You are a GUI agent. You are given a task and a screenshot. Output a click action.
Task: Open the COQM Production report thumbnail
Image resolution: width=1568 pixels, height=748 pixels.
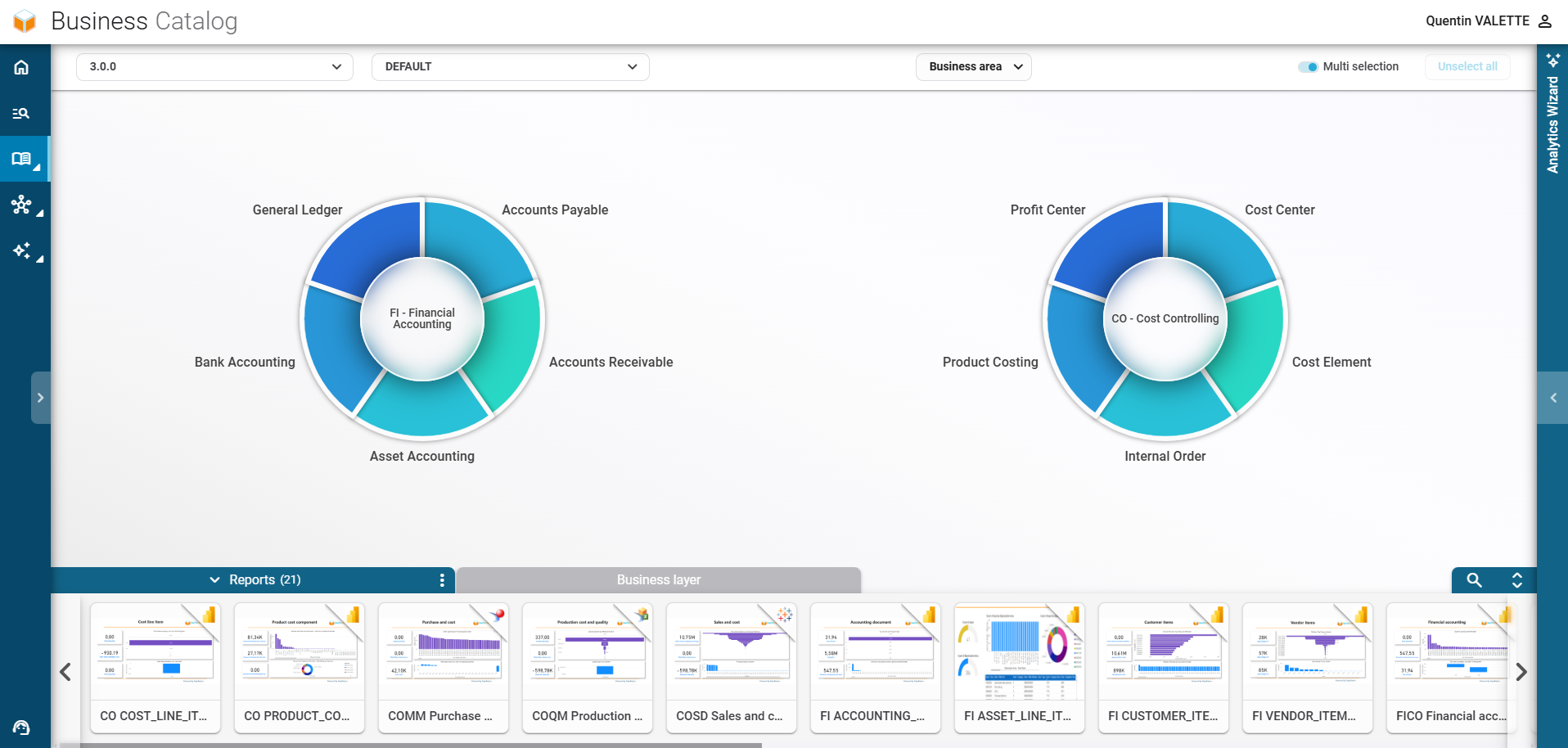coord(588,668)
